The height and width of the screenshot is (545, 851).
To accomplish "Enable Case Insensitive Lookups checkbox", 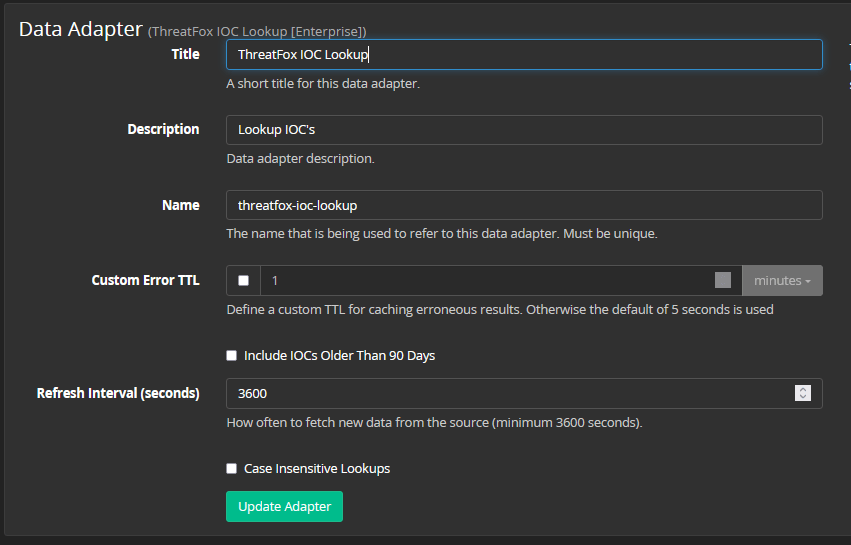I will coord(232,468).
